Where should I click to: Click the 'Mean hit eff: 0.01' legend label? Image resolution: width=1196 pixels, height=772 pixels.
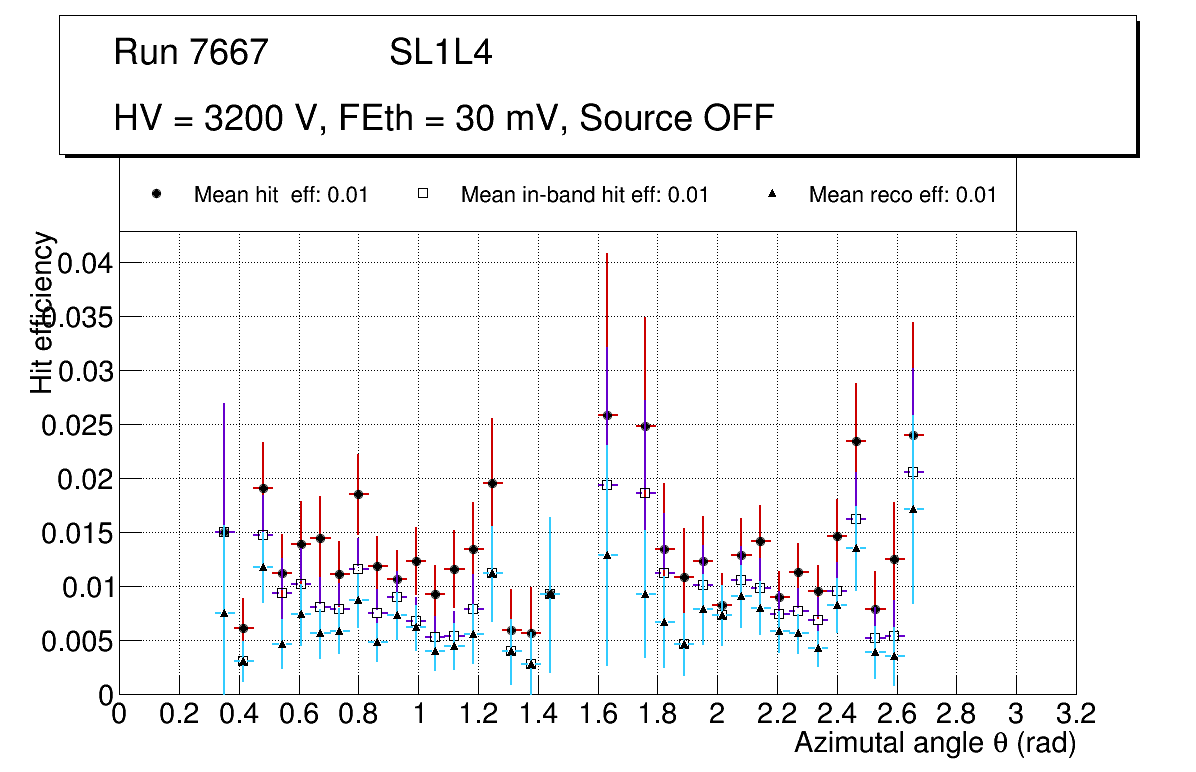pyautogui.click(x=281, y=195)
